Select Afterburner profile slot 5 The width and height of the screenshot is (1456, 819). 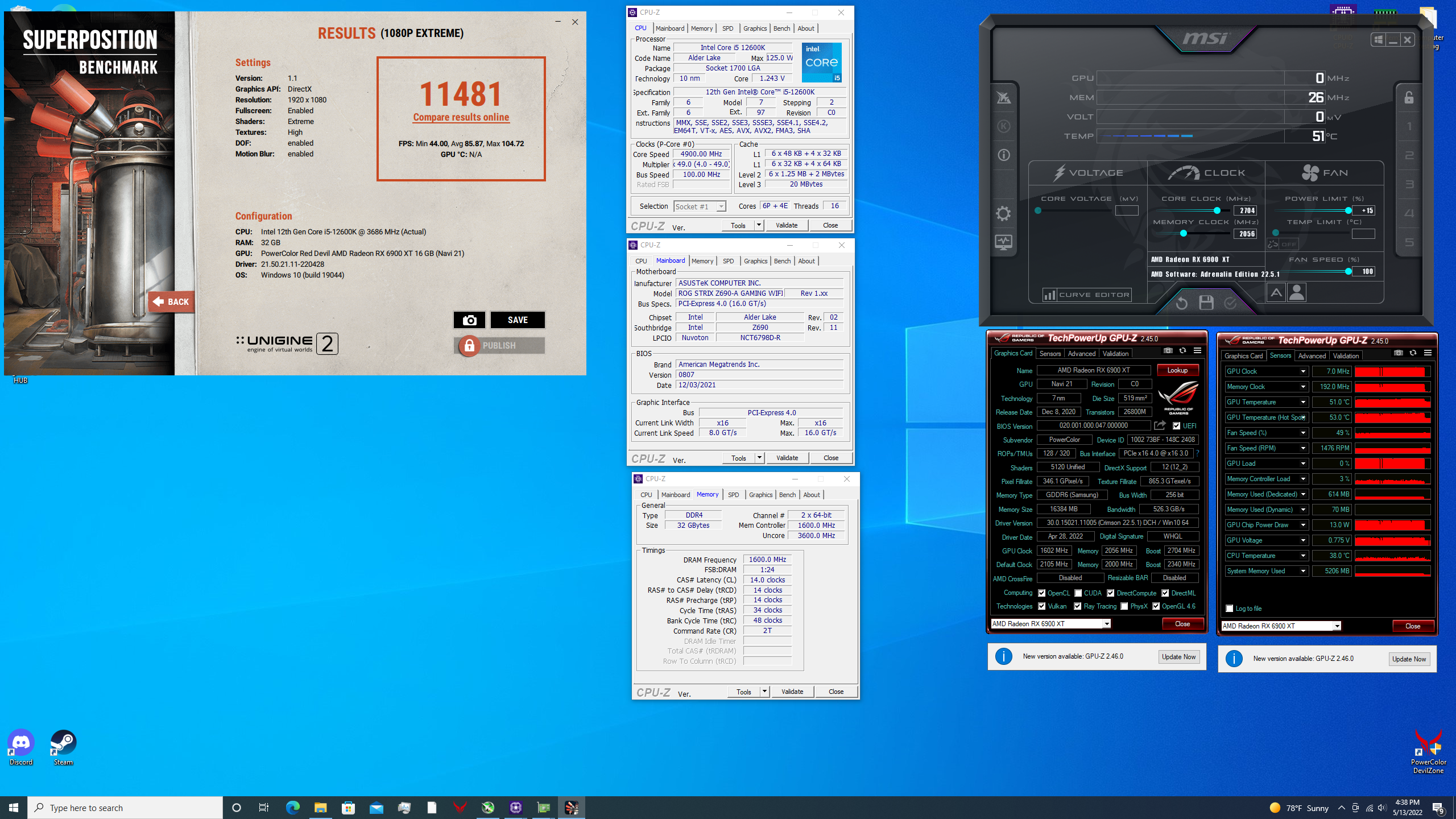[x=1409, y=242]
